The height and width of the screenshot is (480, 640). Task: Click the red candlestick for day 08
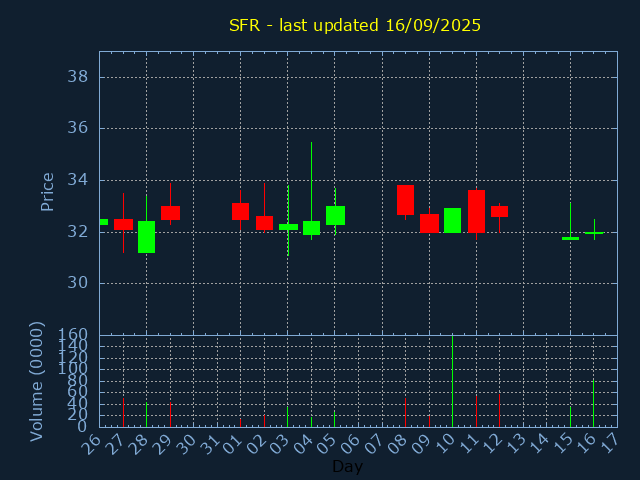click(x=405, y=200)
